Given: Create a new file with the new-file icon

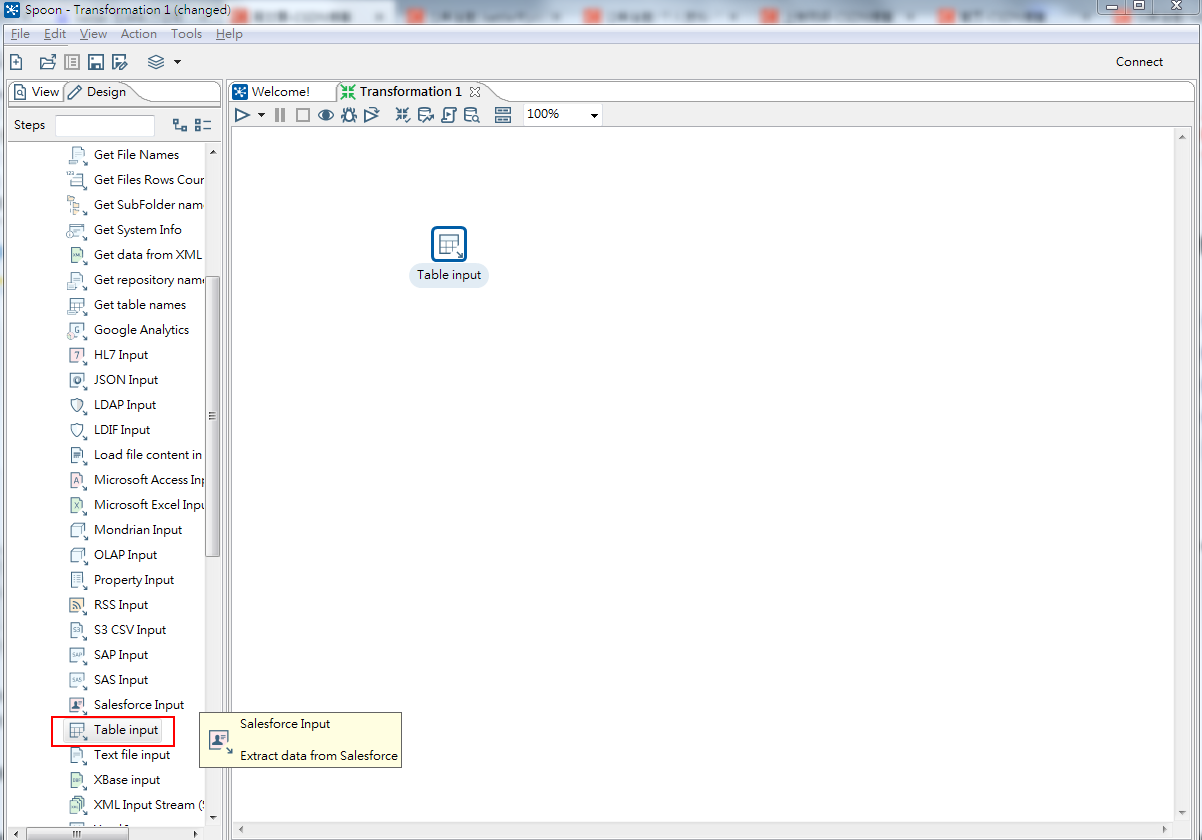Looking at the screenshot, I should pos(16,61).
